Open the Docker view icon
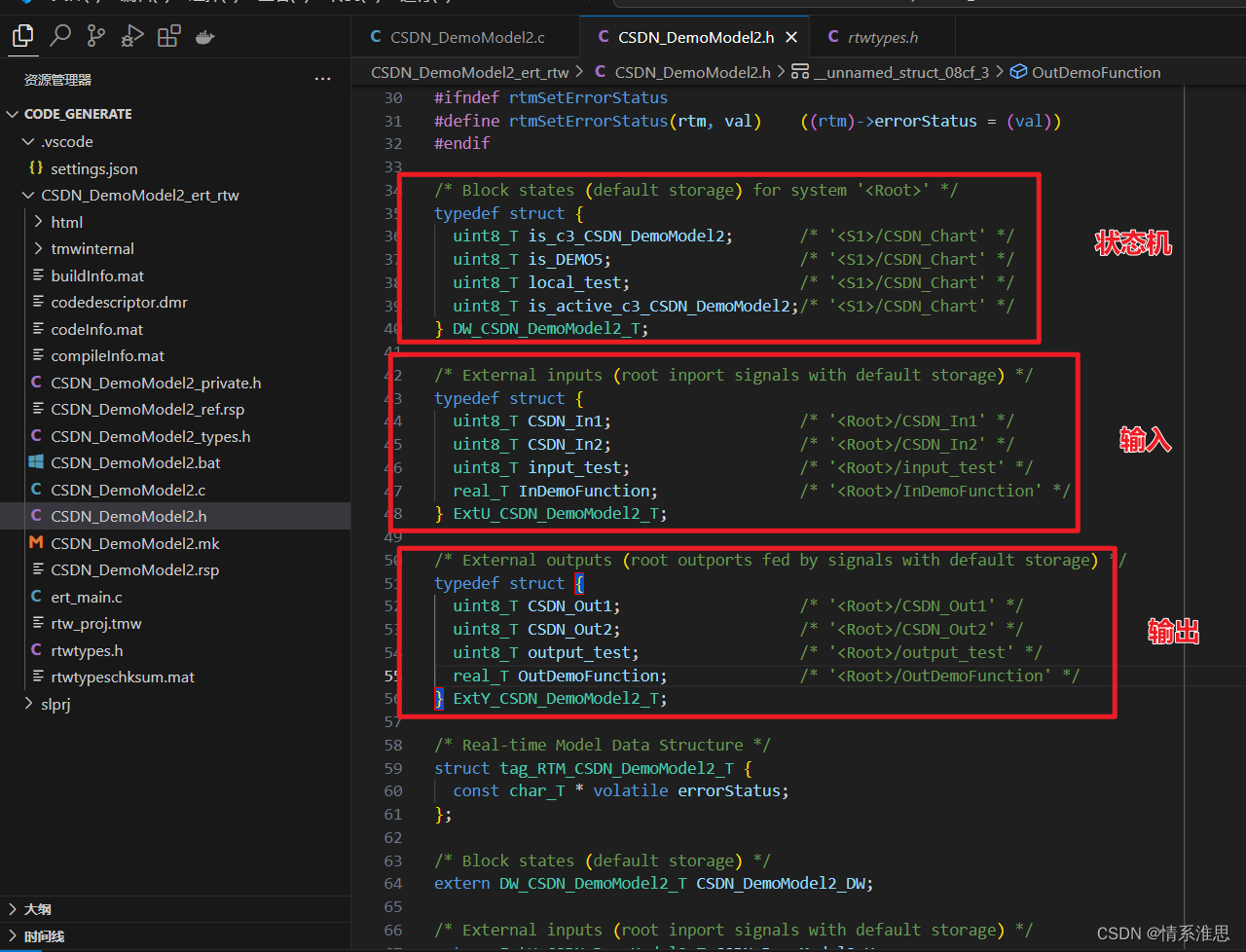This screenshot has width=1246, height=952. (x=204, y=37)
